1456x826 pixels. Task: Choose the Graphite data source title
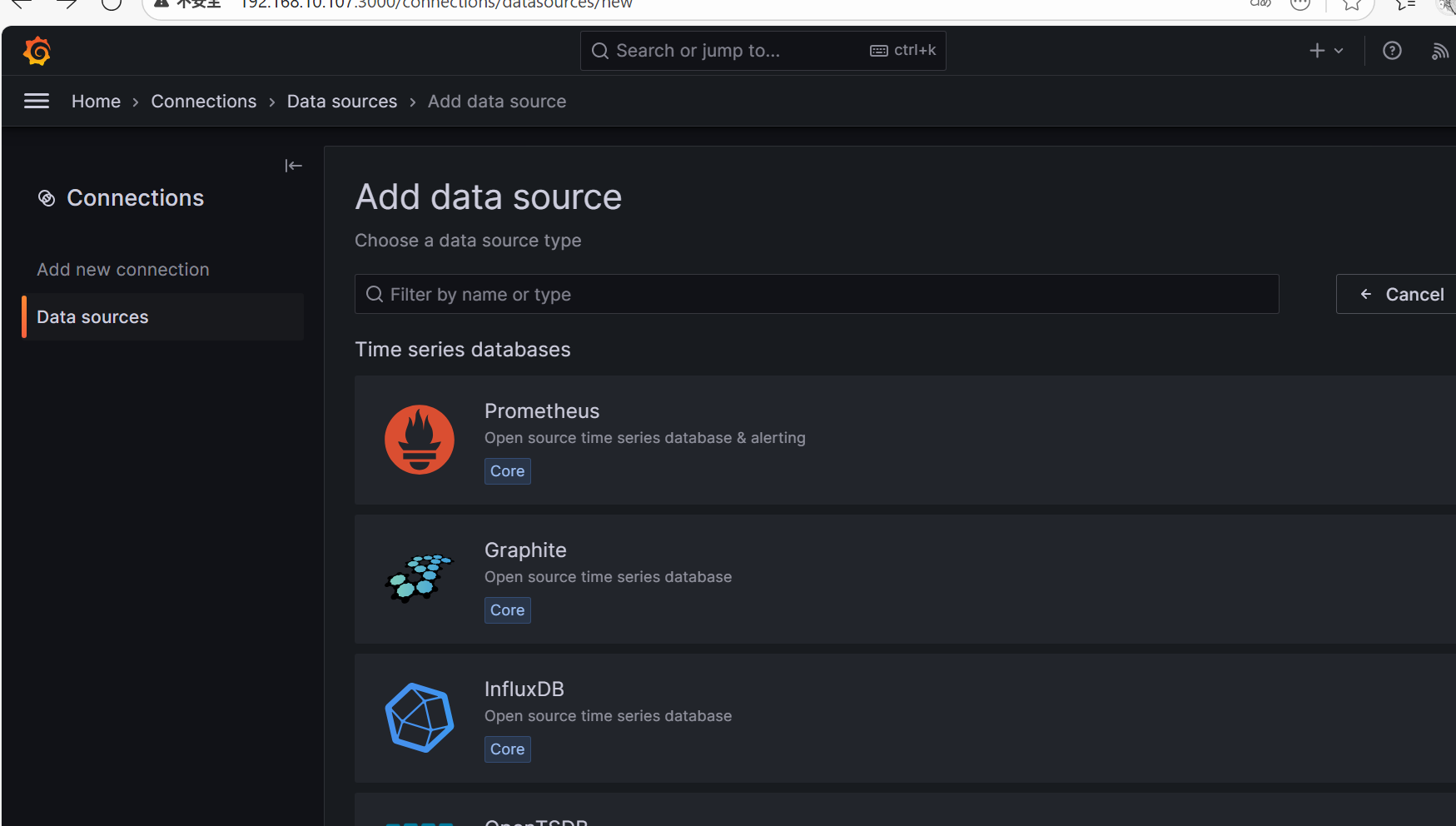(x=525, y=550)
